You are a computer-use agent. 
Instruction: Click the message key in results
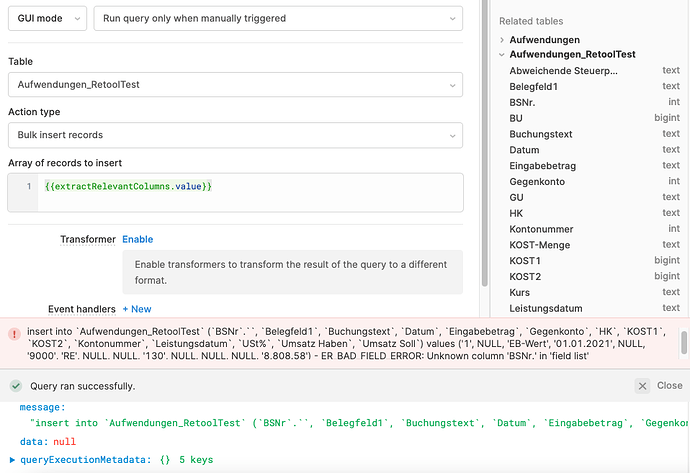coord(42,407)
